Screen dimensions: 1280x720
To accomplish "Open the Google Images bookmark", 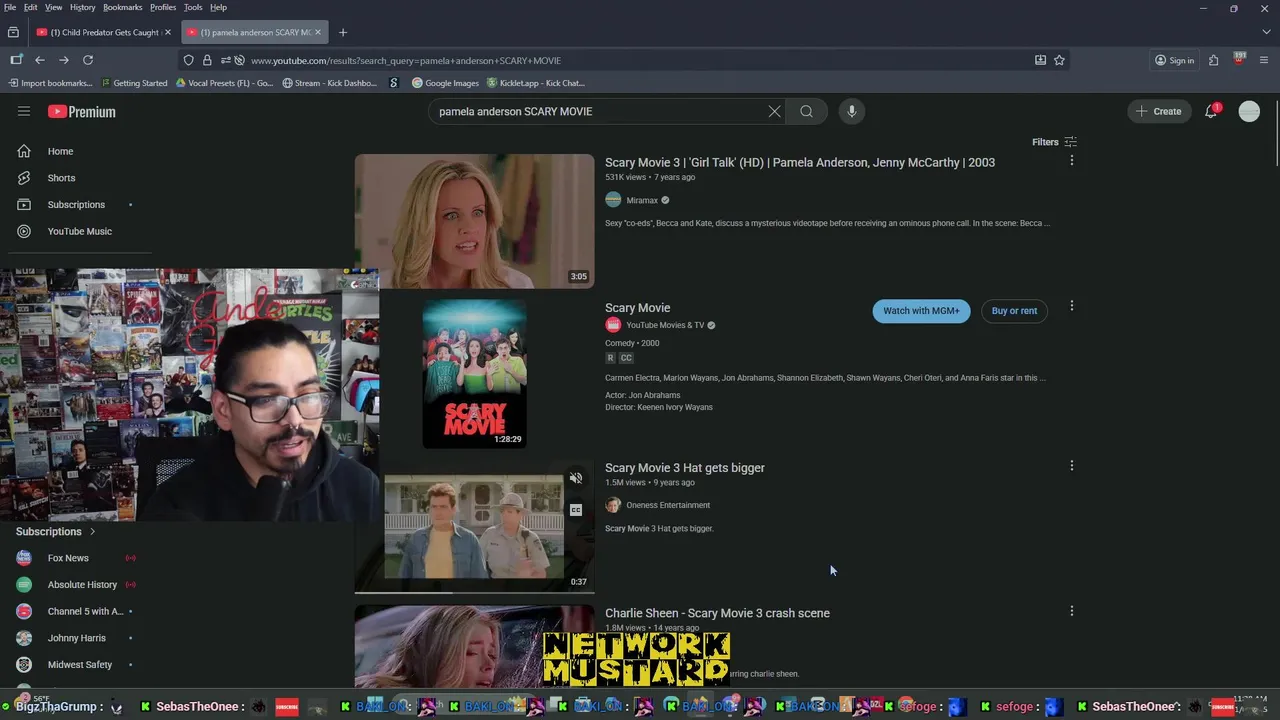I will [445, 83].
